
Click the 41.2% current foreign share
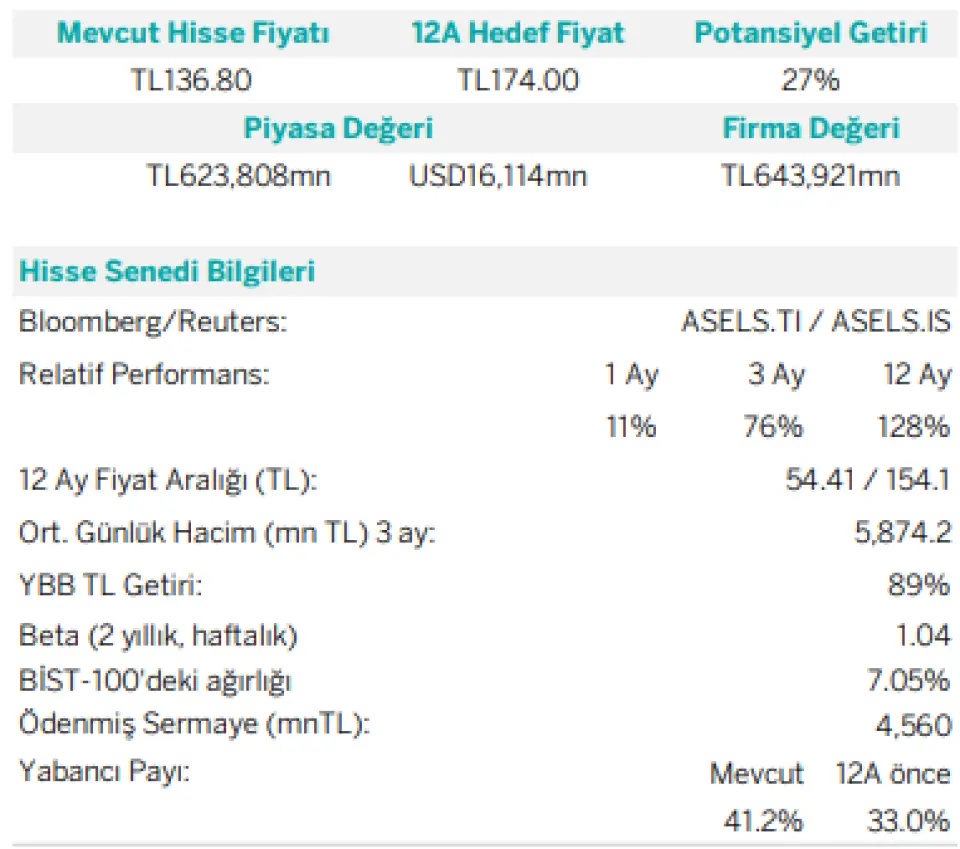[x=763, y=821]
